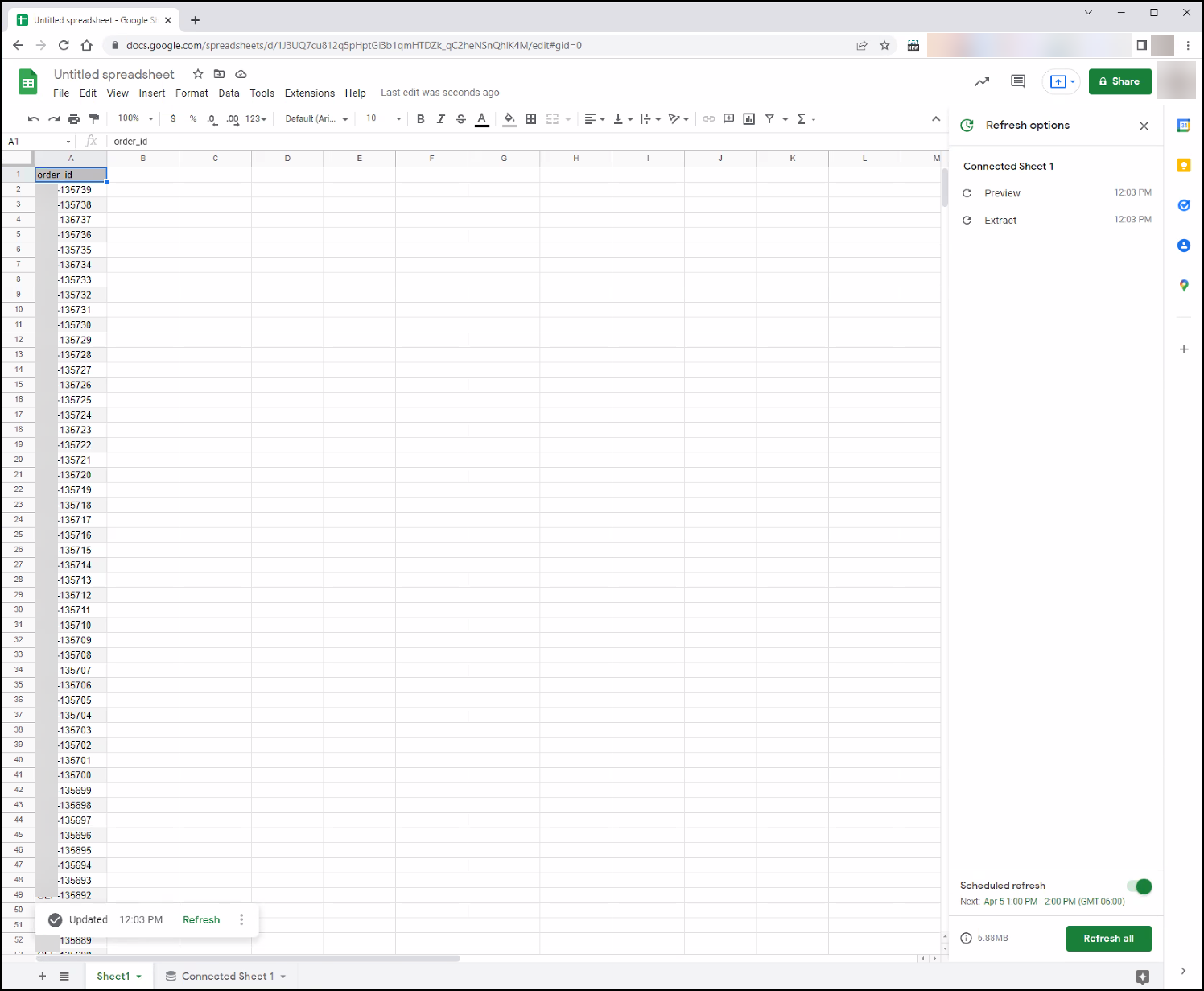
Task: Click the redo icon in toolbar
Action: pos(53,119)
